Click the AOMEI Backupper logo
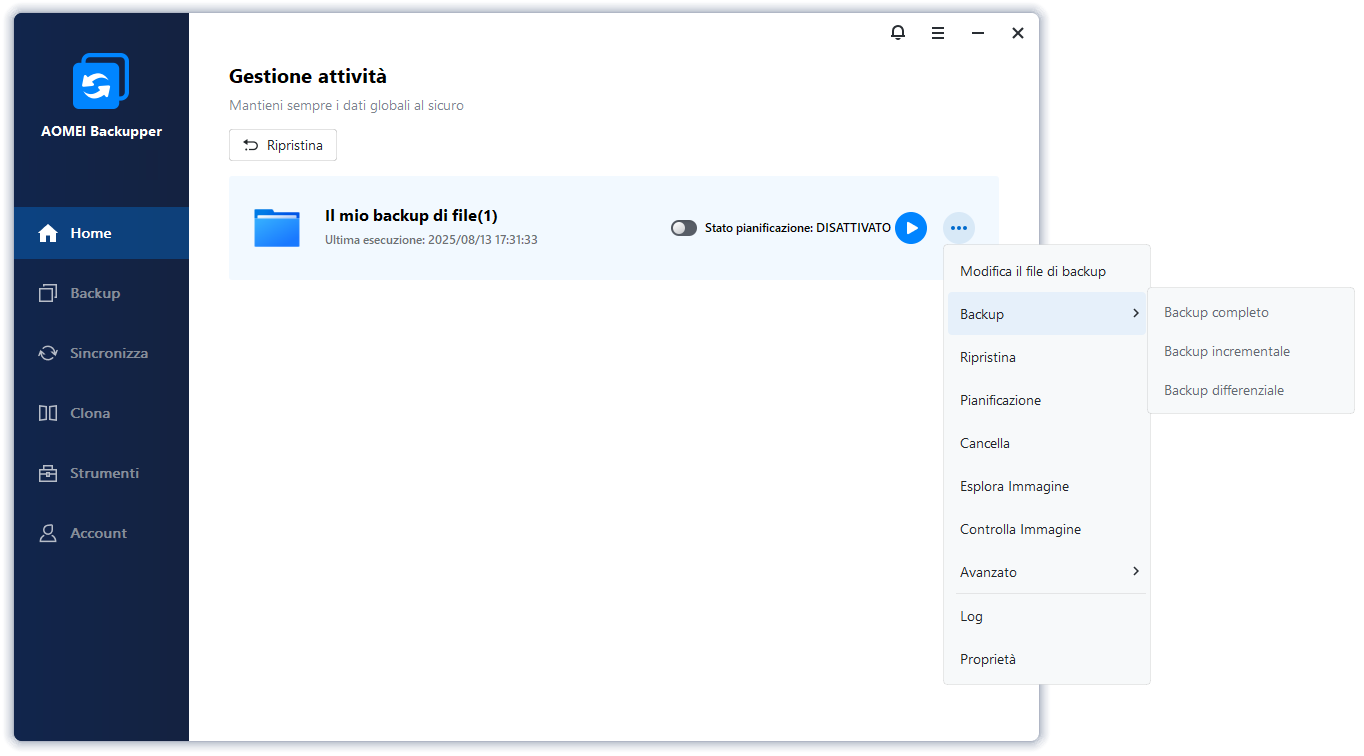Image resolution: width=1364 pixels, height=756 pixels. [x=101, y=81]
